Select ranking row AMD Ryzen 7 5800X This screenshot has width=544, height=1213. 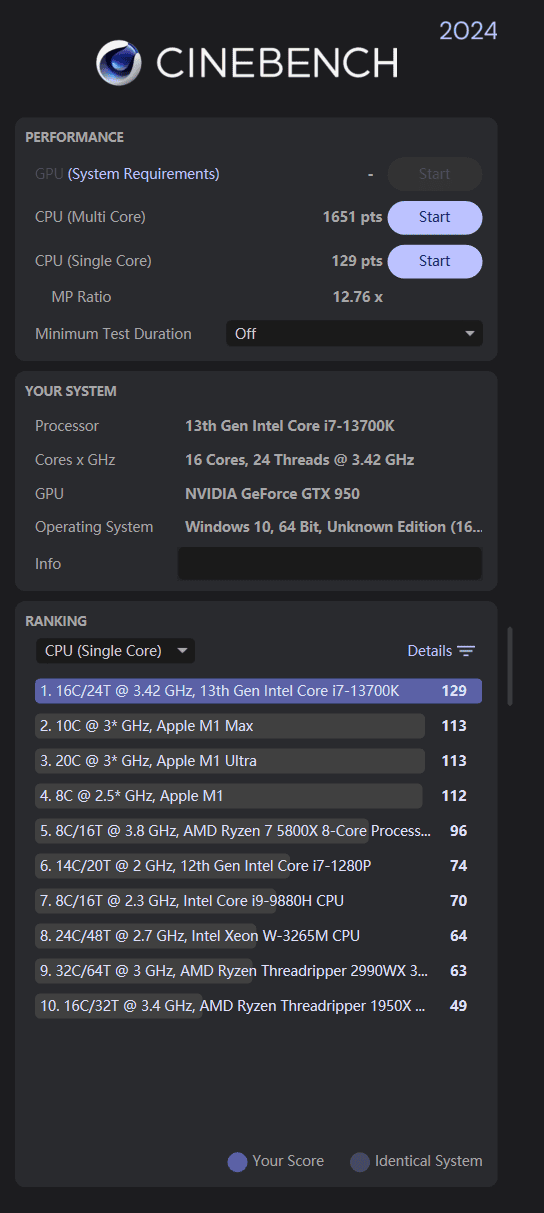258,831
